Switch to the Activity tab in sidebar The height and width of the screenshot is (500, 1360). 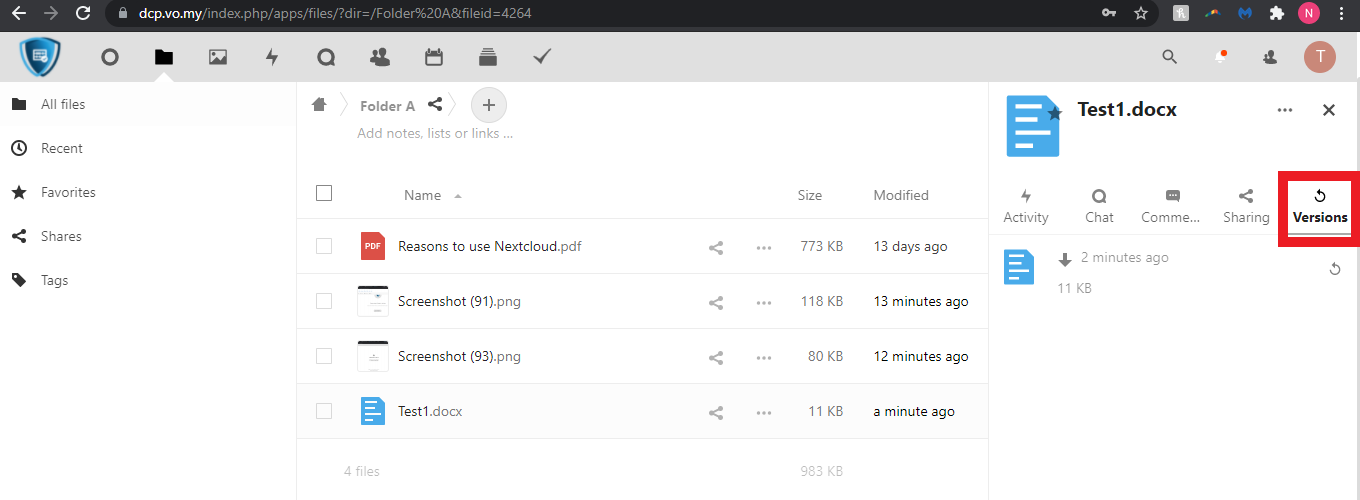click(1026, 207)
